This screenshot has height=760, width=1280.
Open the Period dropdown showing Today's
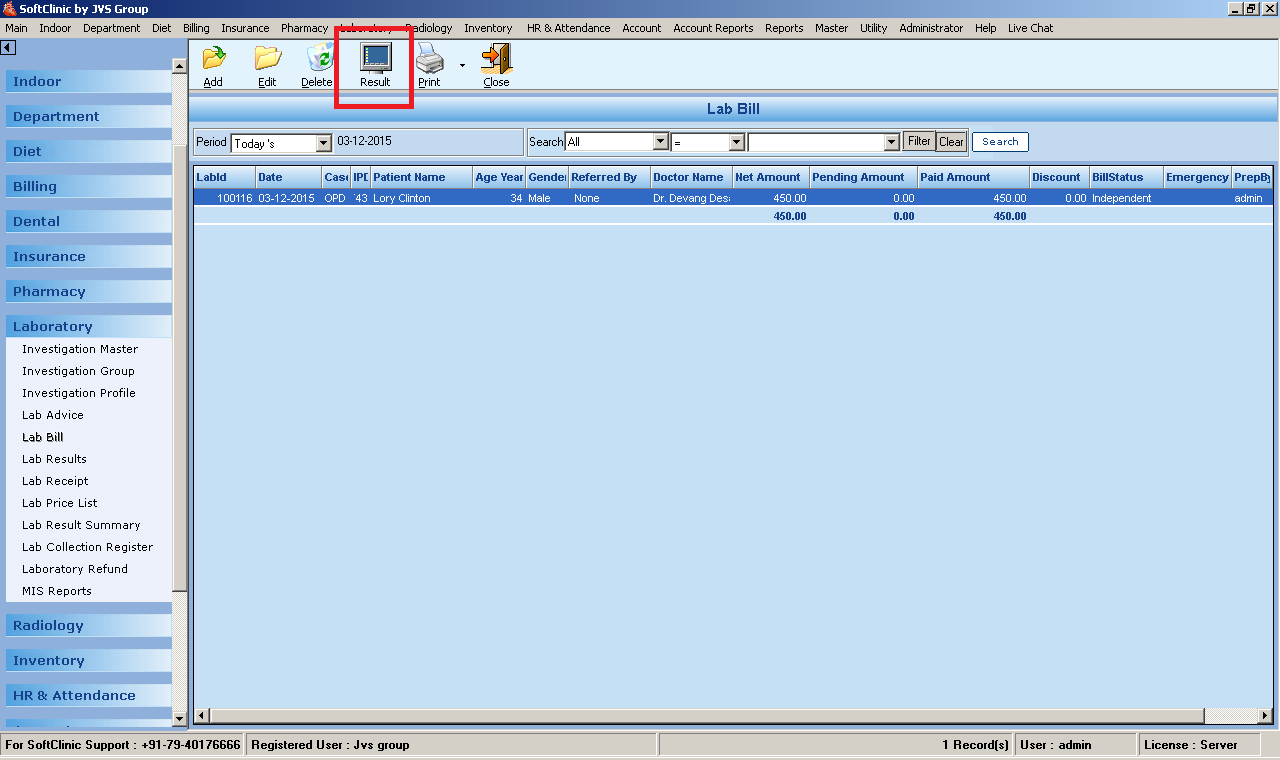(x=323, y=143)
